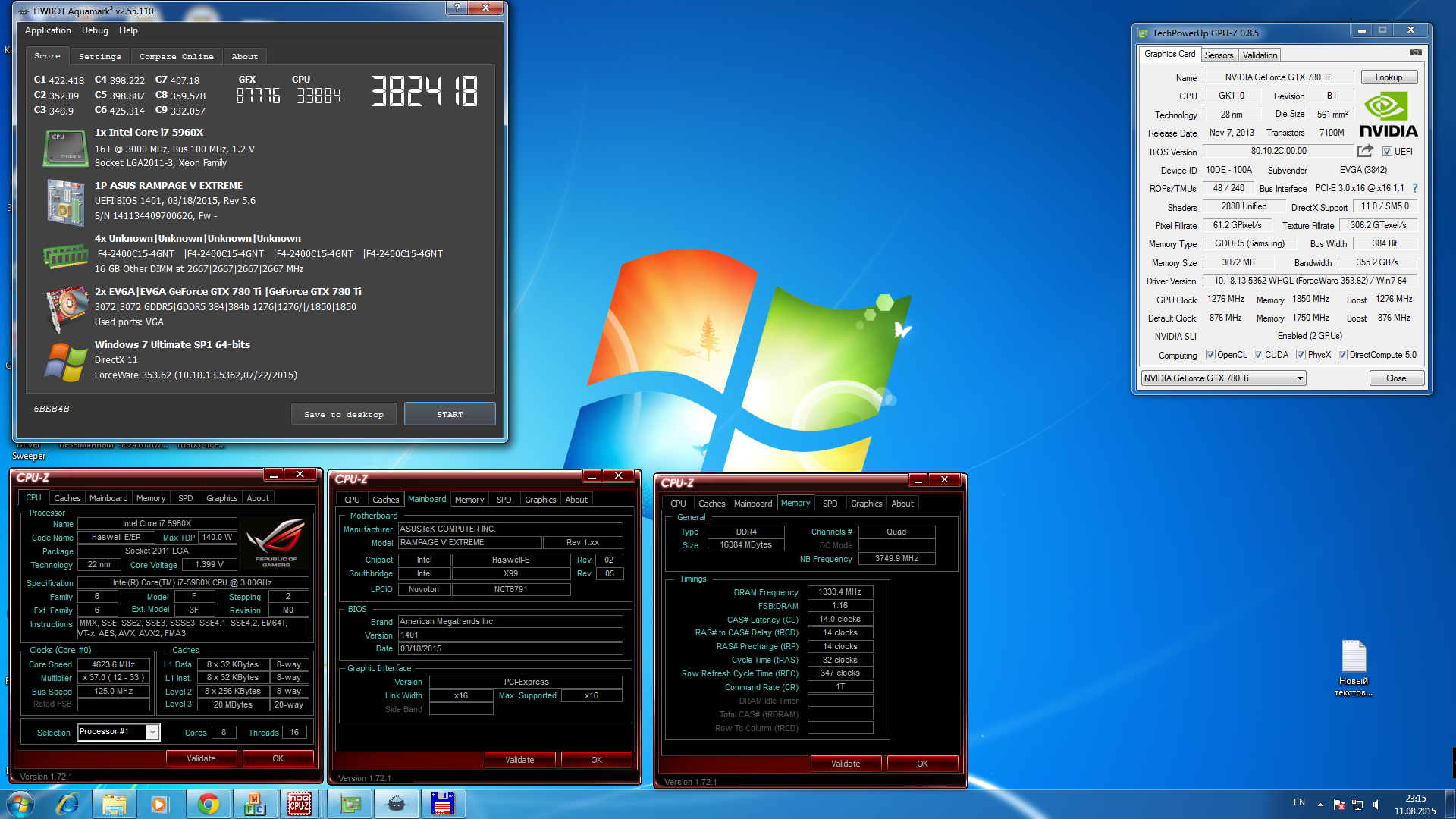Click the GPU-Z Name field with GTX 780 Ti
The image size is (1456, 819).
1278,77
